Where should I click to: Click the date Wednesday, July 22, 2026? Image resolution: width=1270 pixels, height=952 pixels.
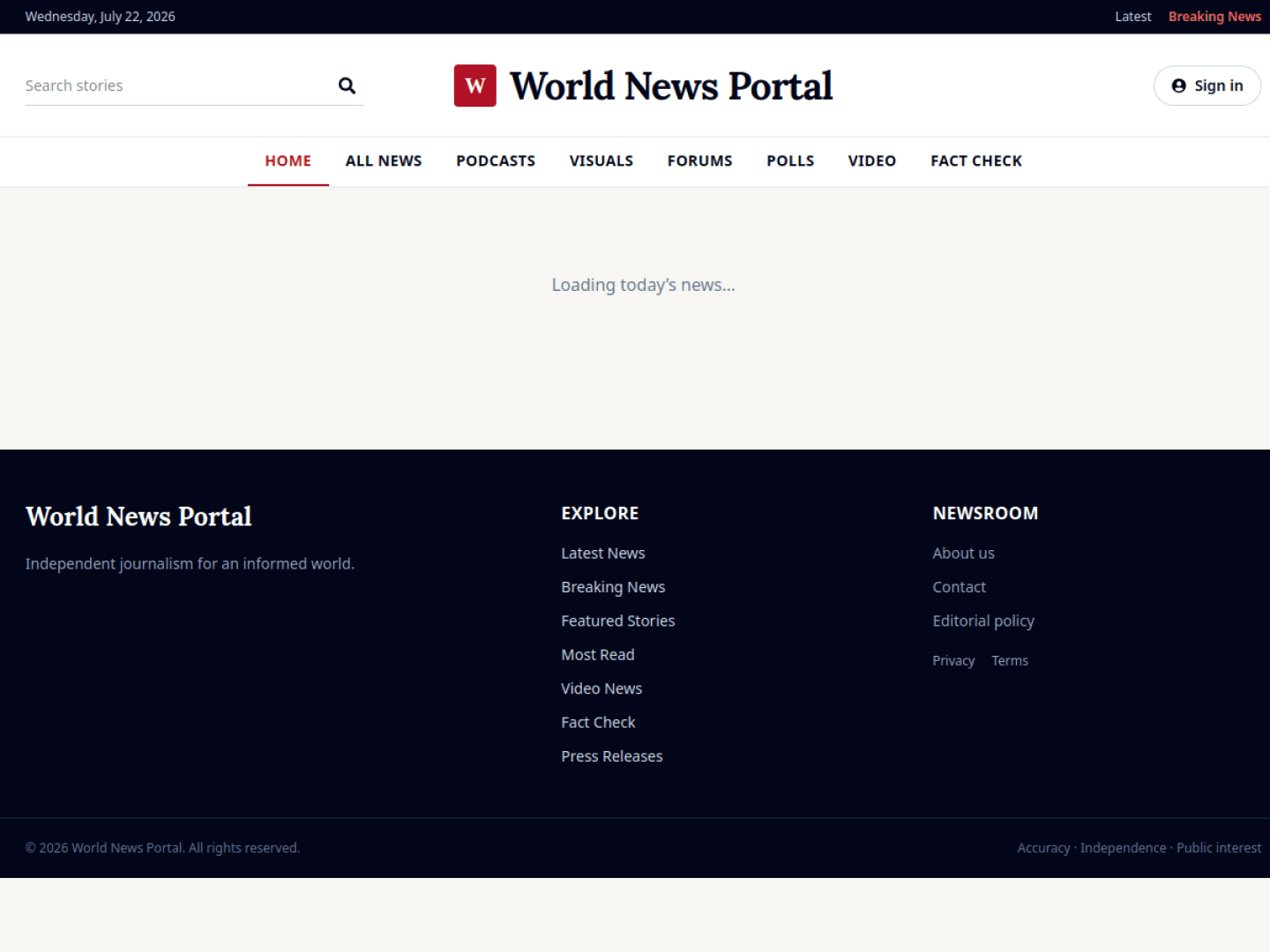[x=101, y=17]
